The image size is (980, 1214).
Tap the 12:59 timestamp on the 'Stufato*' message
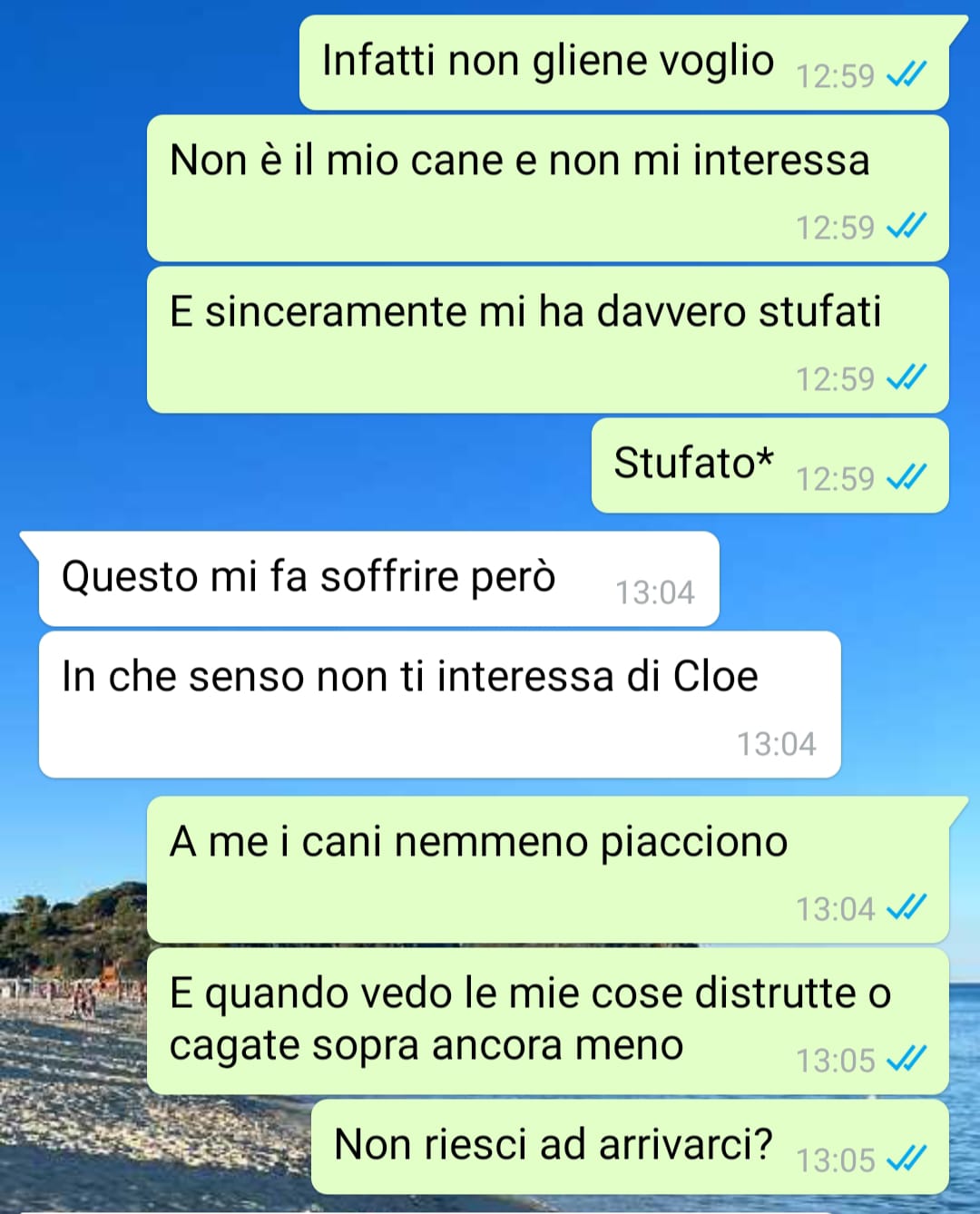(835, 478)
